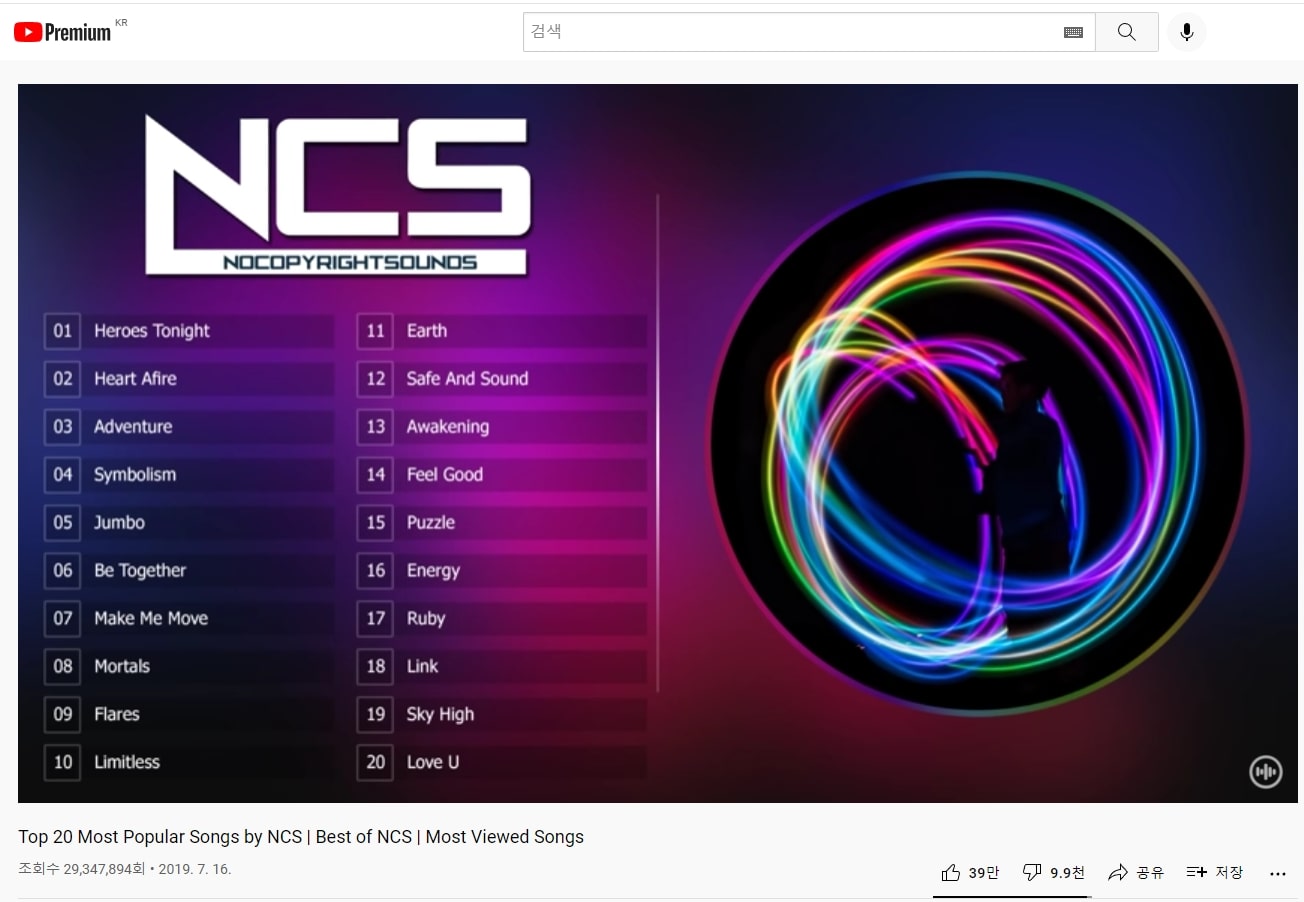1304x902 pixels.
Task: Click track 18 Link
Action: coord(502,667)
